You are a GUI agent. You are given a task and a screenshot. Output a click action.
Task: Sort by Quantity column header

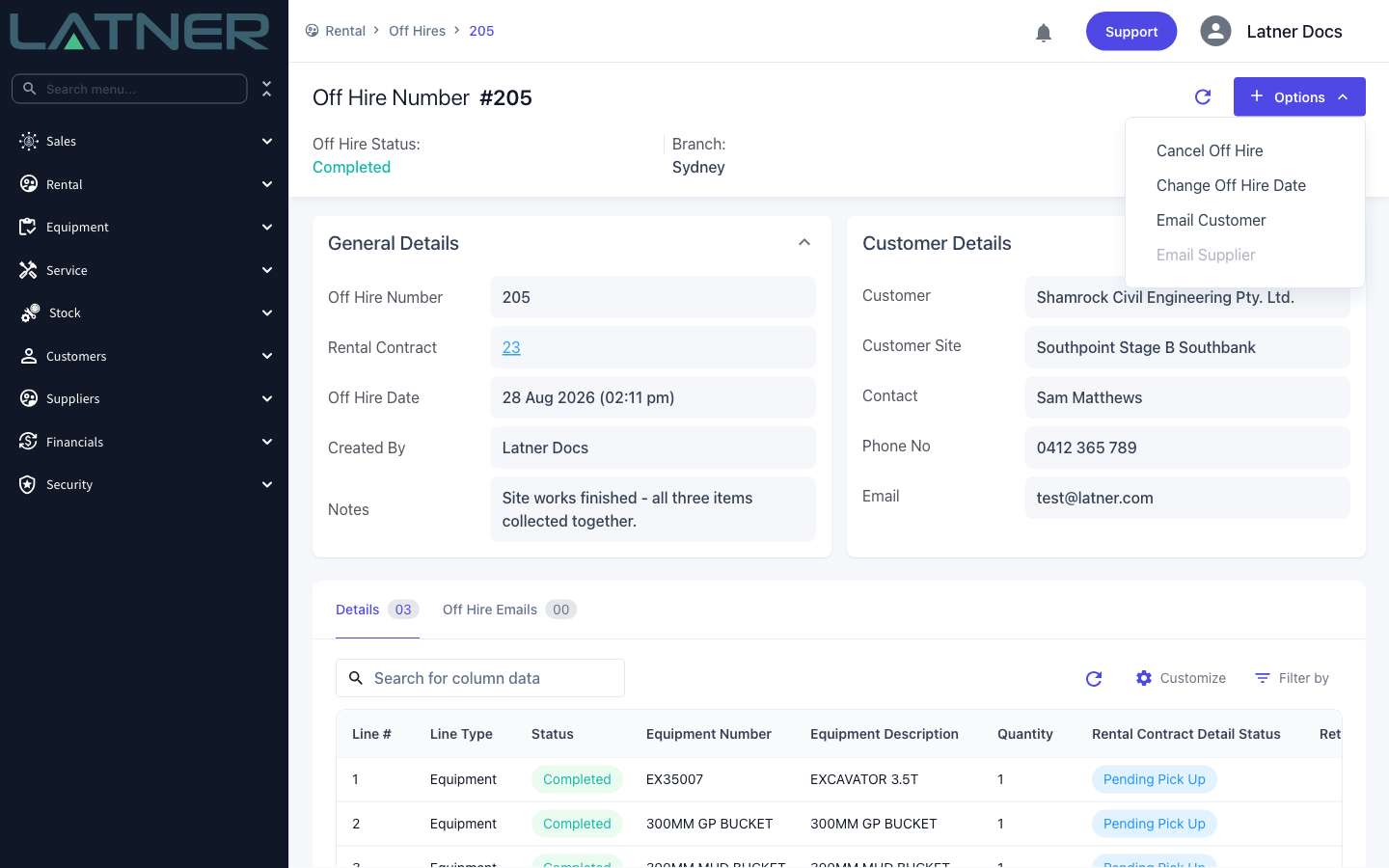pos(1025,734)
